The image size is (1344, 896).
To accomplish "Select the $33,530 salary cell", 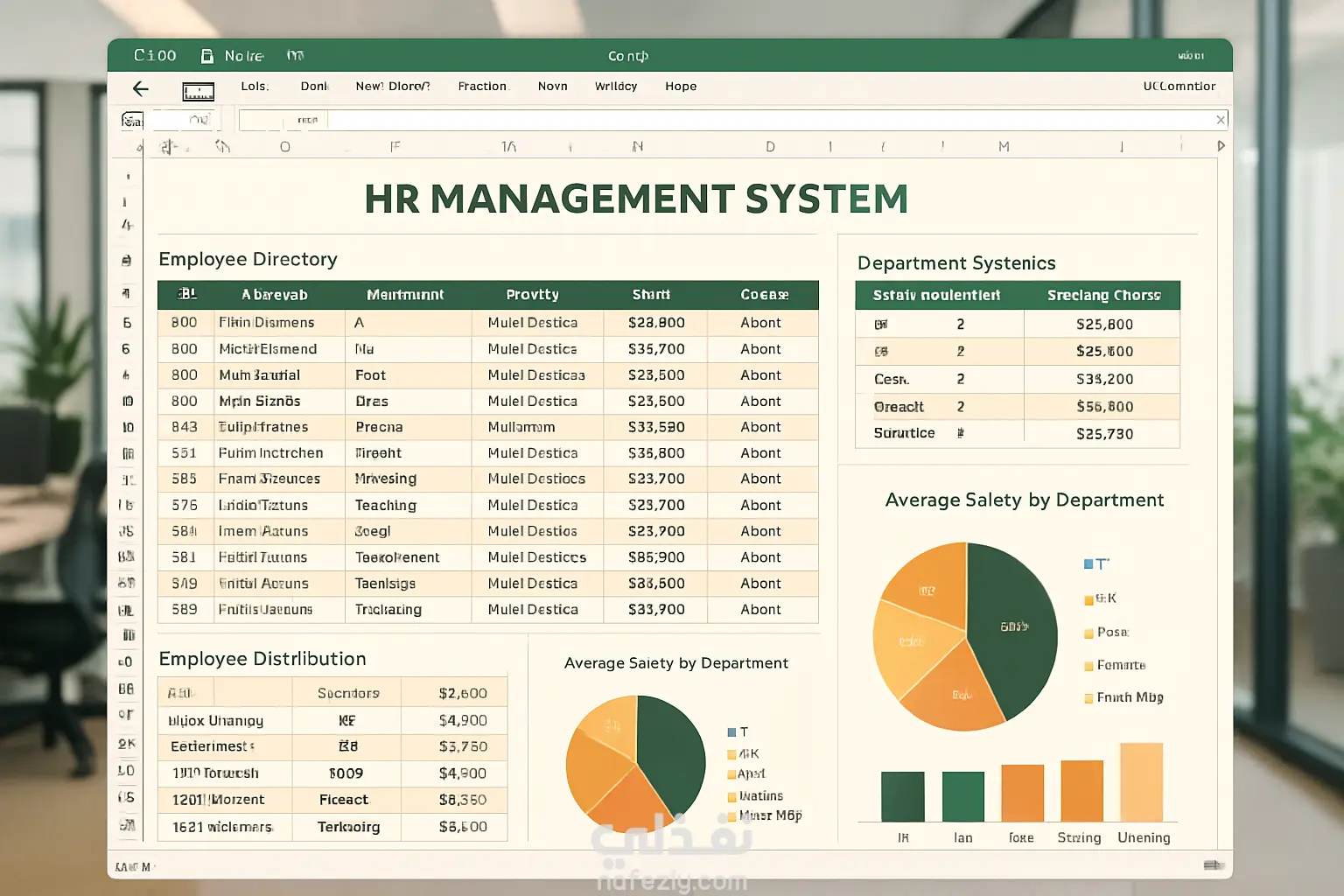I will coord(656,427).
